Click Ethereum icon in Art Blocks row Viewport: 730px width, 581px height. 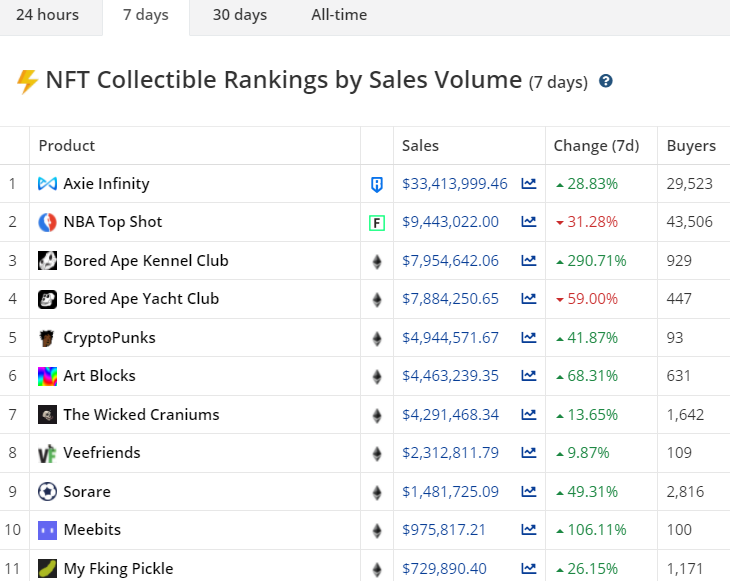click(377, 377)
